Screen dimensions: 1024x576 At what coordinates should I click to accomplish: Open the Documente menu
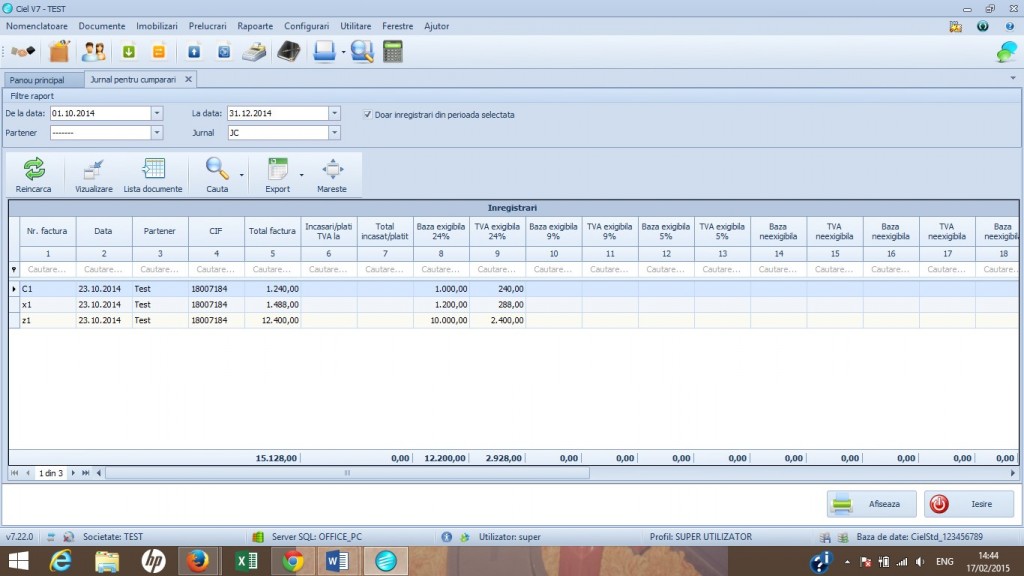pos(102,26)
